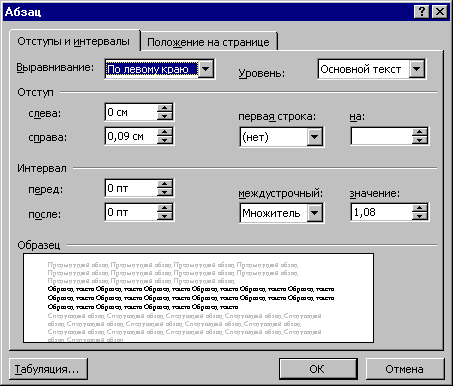Screen dimensions: 453x386
Task: Click the Уровень: label
Action: click(262, 73)
